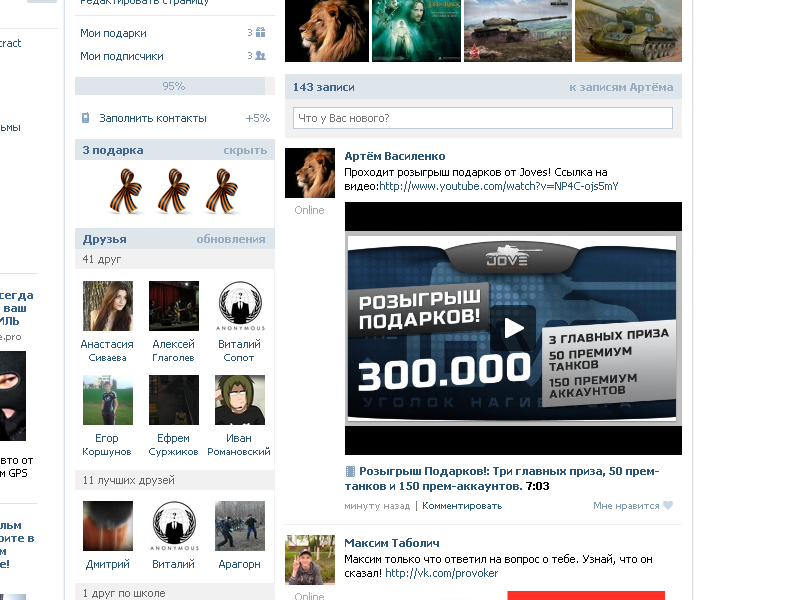Click the phone icon beside Заполнить контакты
Screen dimensions: 800x600
pyautogui.click(x=86, y=118)
